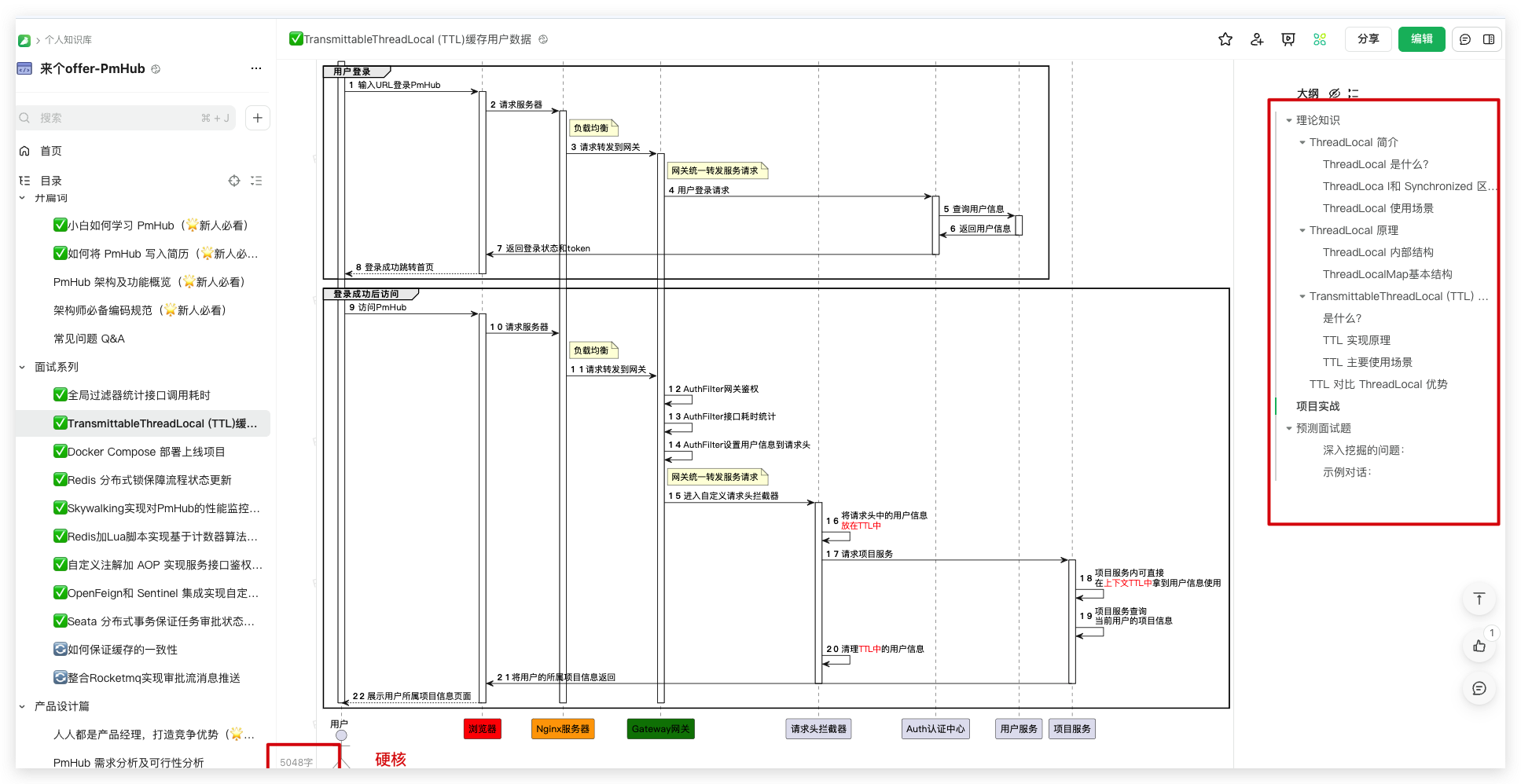This screenshot has width=1521, height=784.
Task: Collapse the 理论知识 outline section
Action: [x=1288, y=120]
